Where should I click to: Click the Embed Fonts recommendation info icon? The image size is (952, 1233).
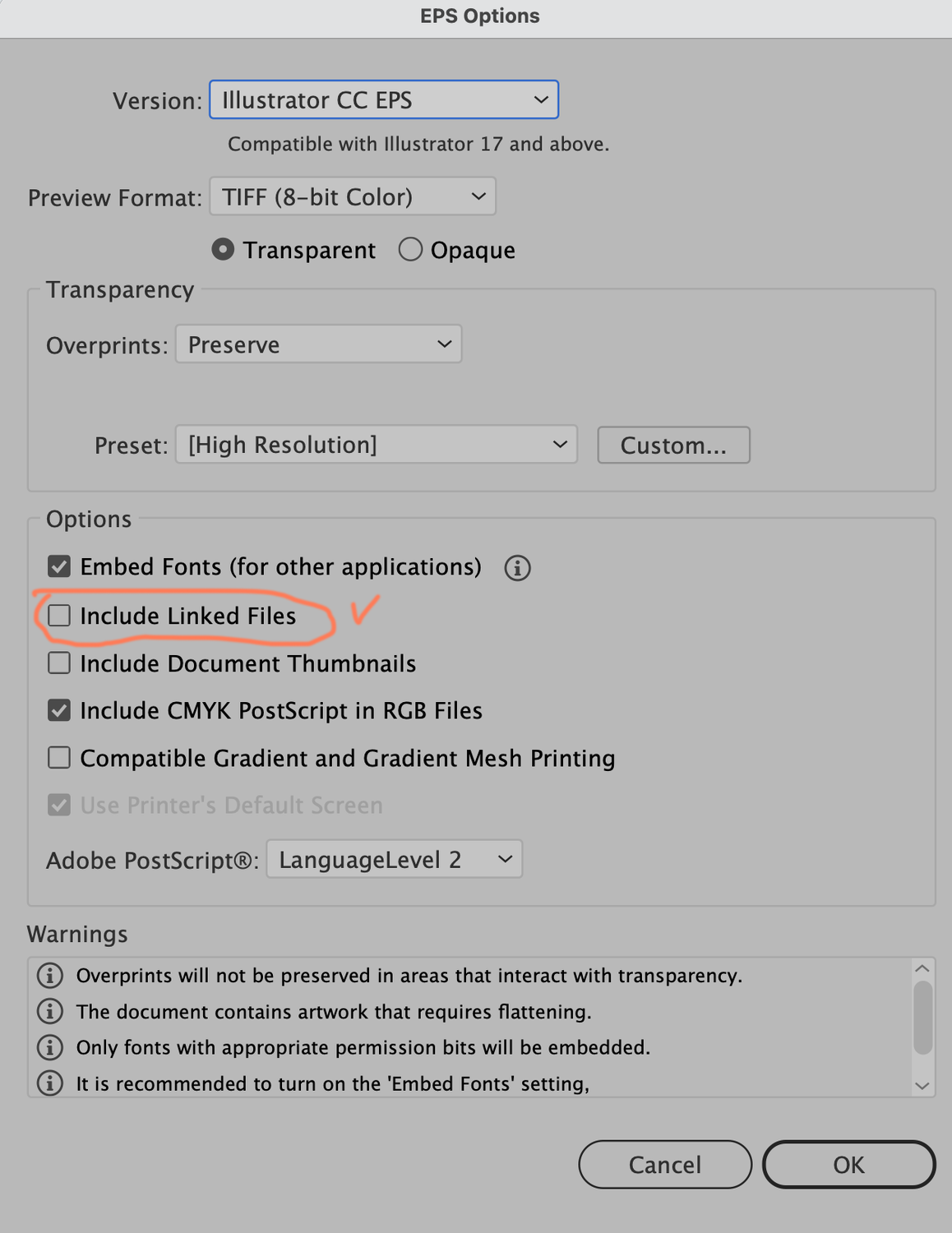click(50, 1083)
